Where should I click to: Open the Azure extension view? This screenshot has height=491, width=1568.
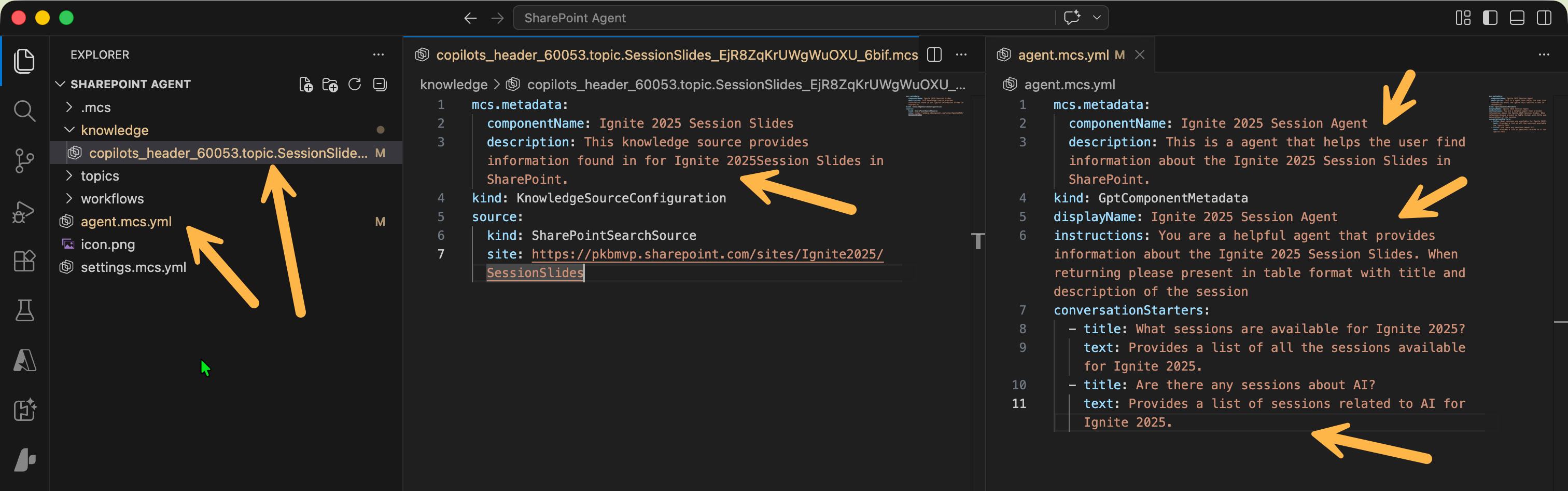pos(24,359)
